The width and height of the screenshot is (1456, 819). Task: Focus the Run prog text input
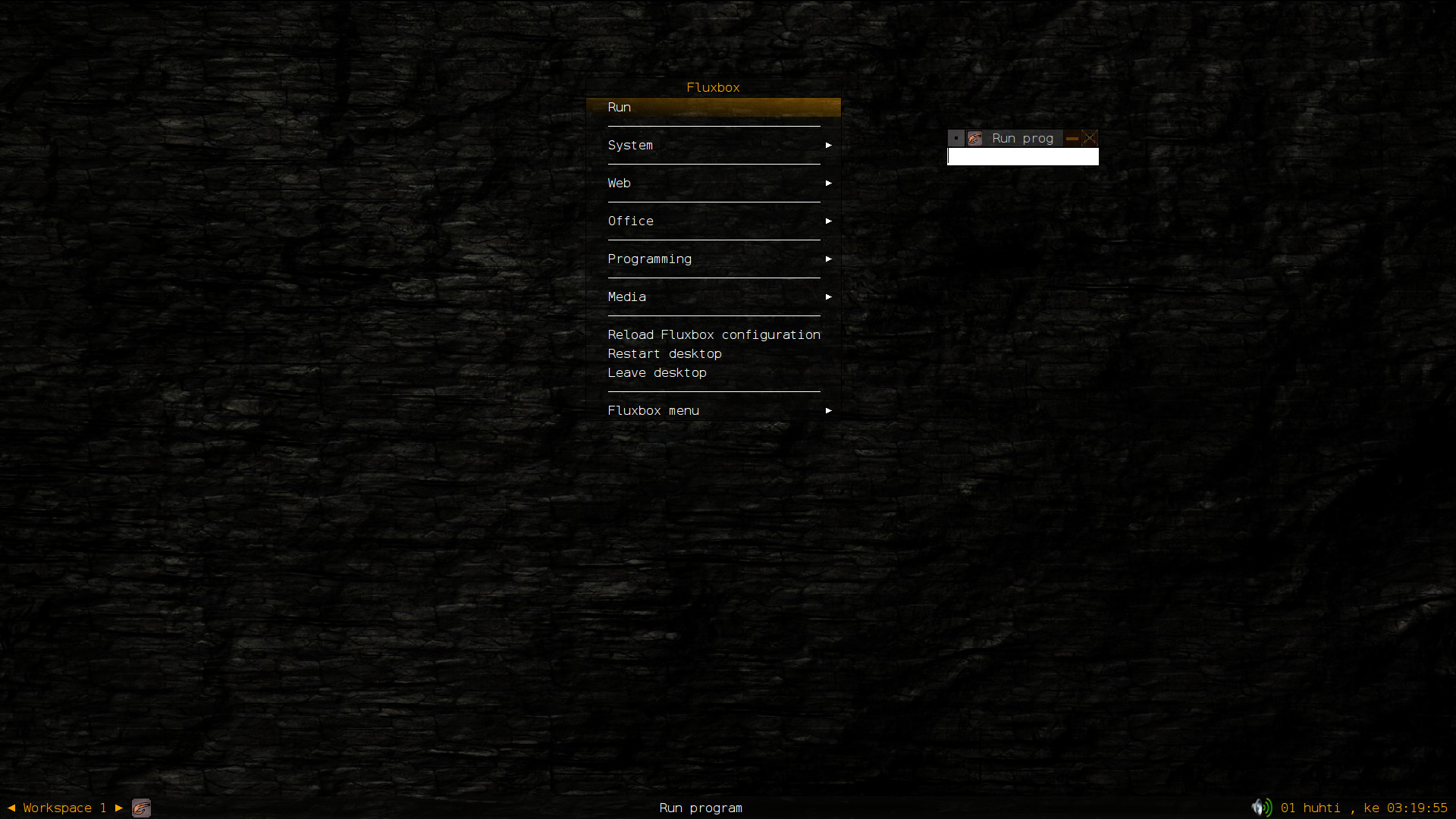1022,156
